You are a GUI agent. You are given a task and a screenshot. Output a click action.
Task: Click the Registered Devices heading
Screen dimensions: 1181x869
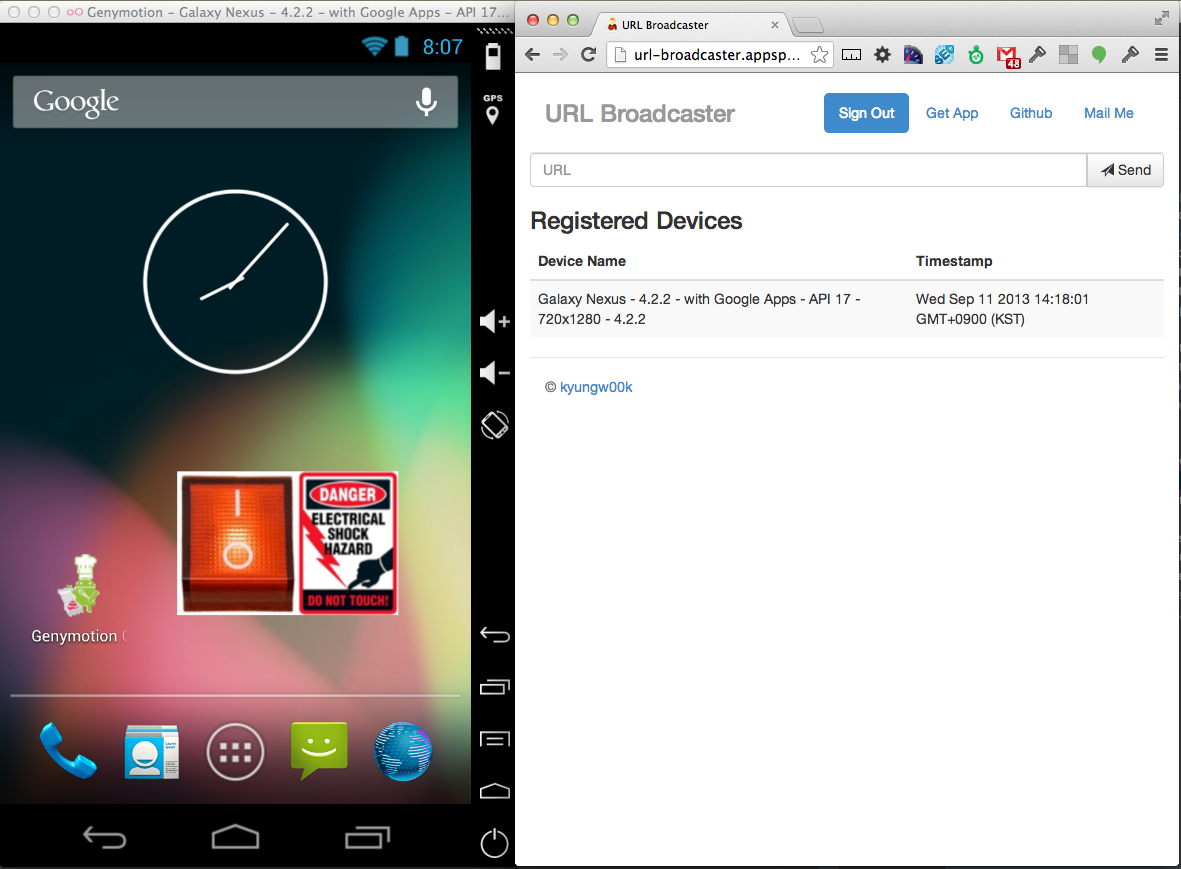(x=636, y=221)
